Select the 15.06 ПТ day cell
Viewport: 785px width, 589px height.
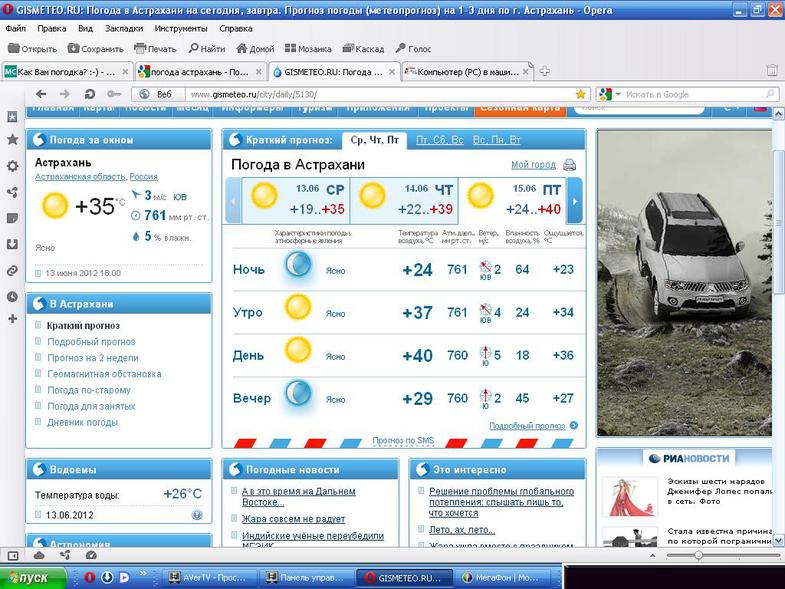tap(512, 200)
